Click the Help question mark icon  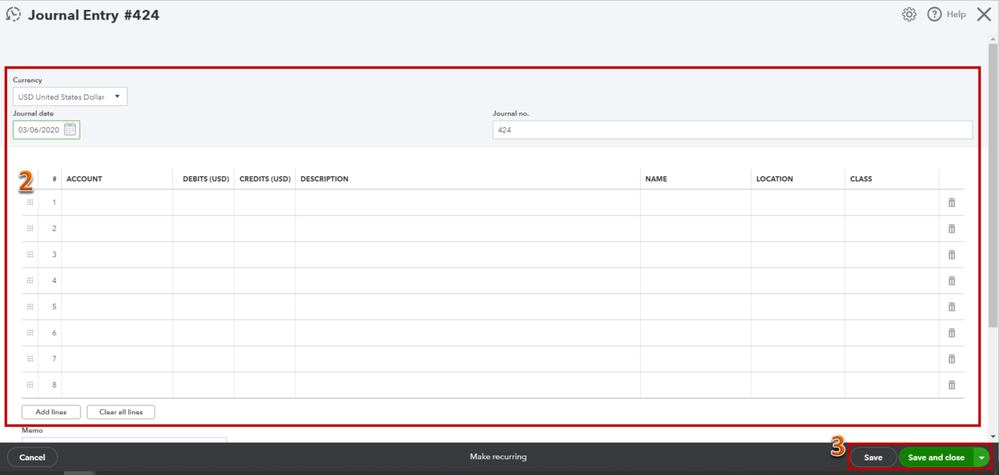tap(934, 15)
